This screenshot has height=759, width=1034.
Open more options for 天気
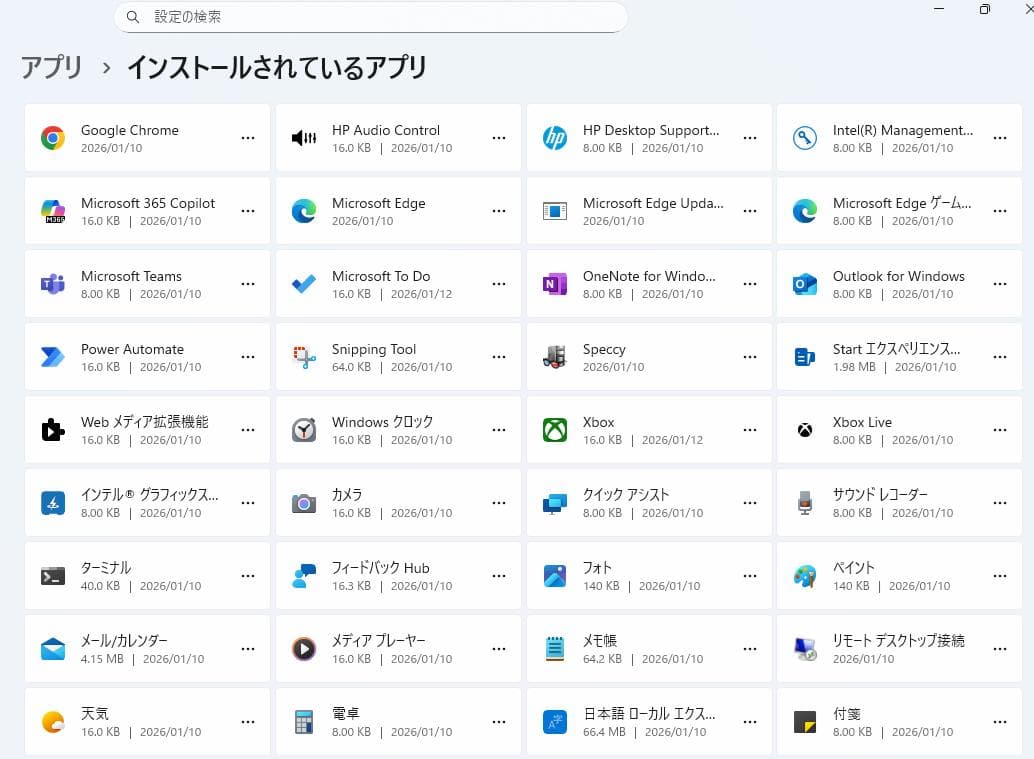point(247,721)
